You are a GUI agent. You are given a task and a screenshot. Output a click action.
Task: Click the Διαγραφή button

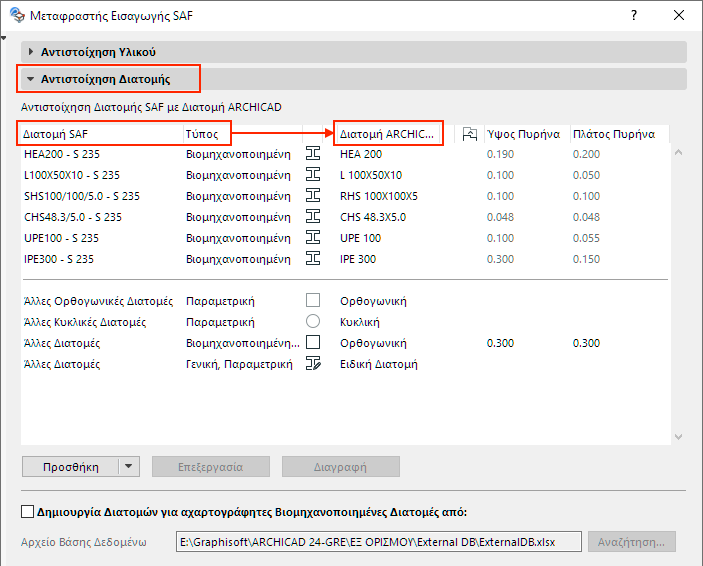pyautogui.click(x=341, y=466)
